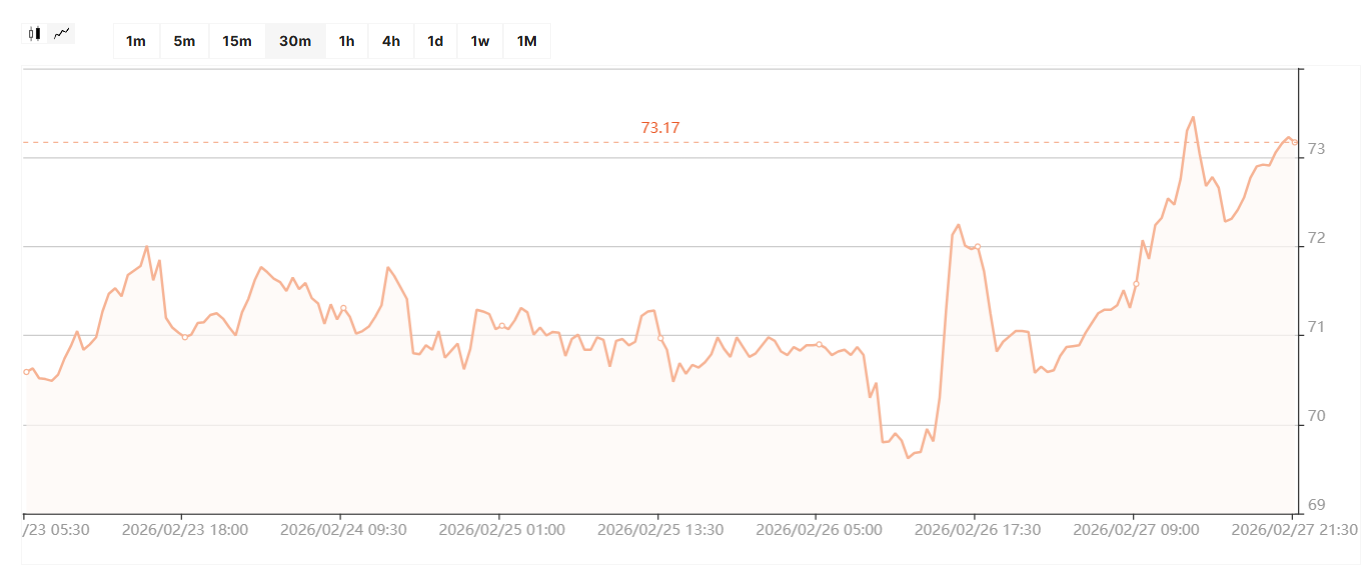Image resolution: width=1367 pixels, height=578 pixels.
Task: Select the 1d timeframe
Action: pyautogui.click(x=435, y=41)
